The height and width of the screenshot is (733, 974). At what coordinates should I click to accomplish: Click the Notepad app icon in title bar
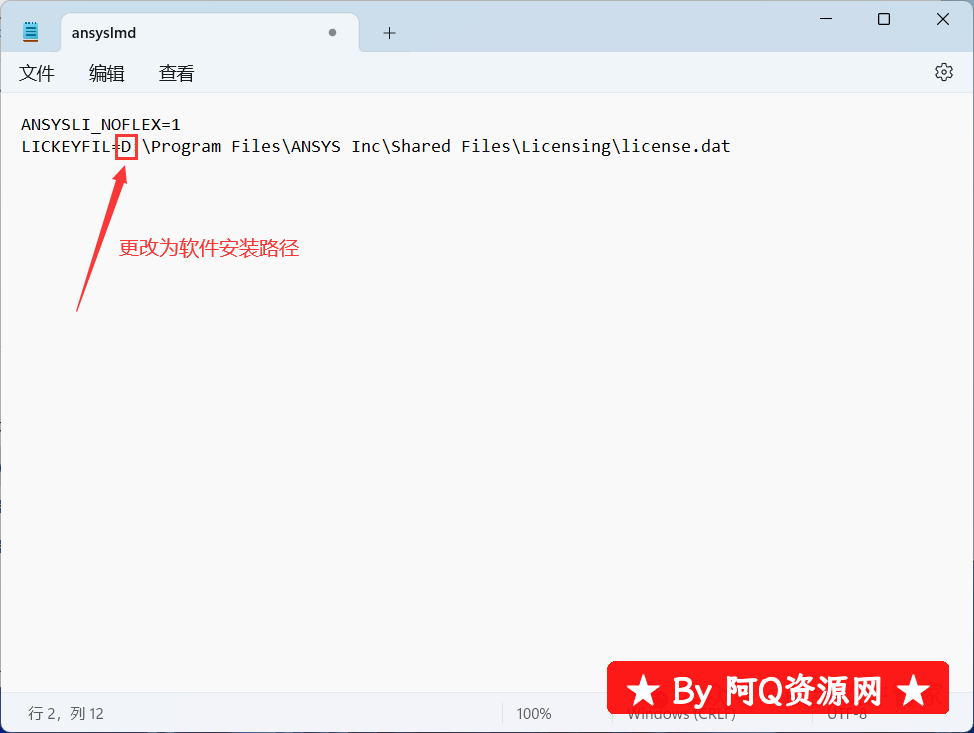[30, 32]
